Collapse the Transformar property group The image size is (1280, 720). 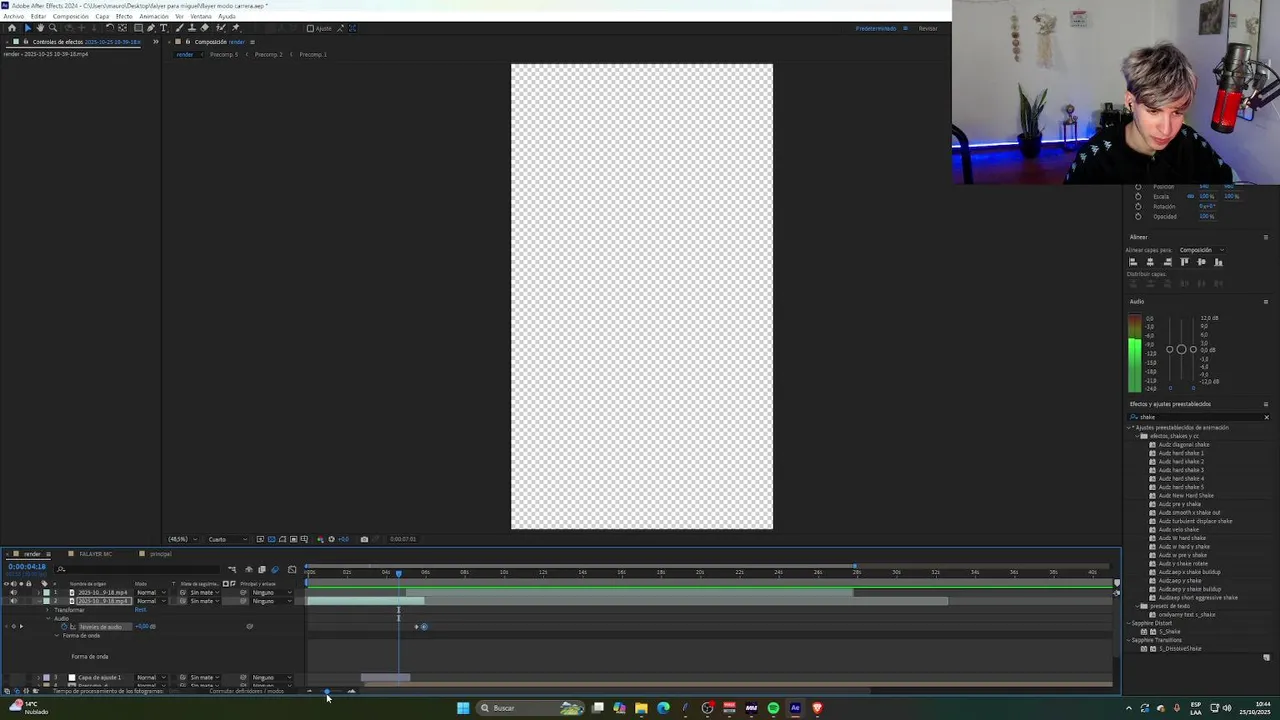(x=47, y=610)
